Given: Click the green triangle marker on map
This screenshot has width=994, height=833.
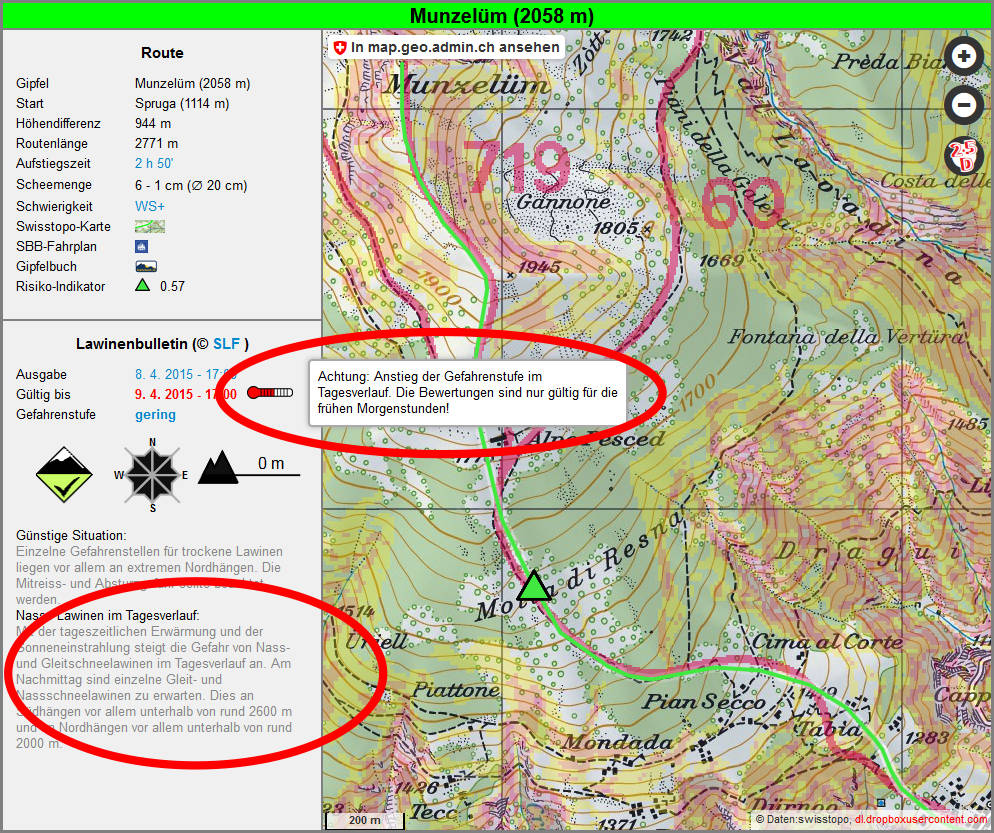Looking at the screenshot, I should click(x=534, y=586).
